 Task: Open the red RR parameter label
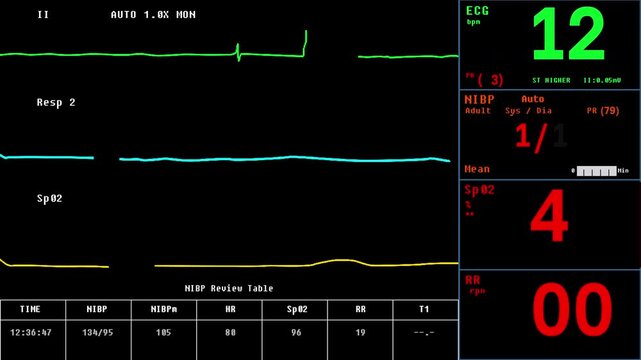pos(473,280)
